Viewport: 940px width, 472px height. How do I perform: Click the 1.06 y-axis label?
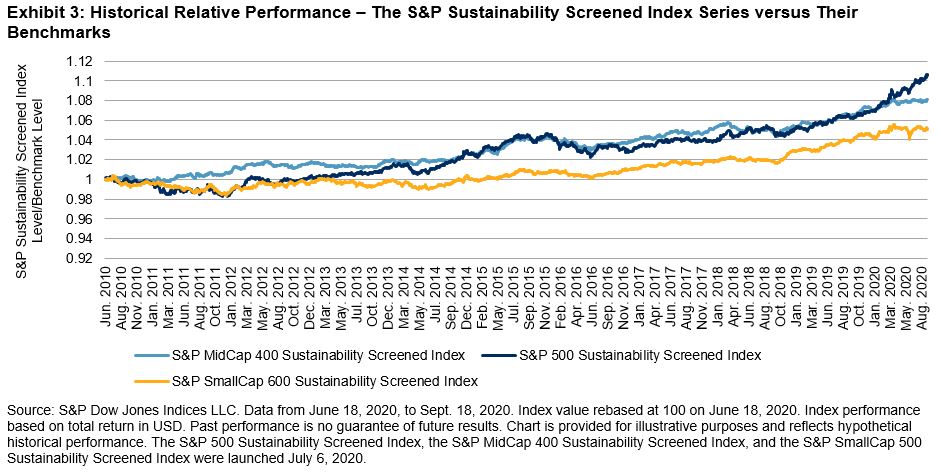pos(81,120)
